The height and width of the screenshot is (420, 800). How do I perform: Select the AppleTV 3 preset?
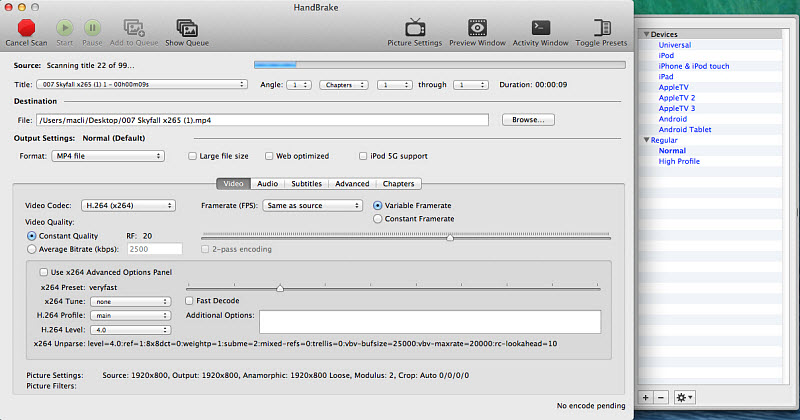(677, 109)
